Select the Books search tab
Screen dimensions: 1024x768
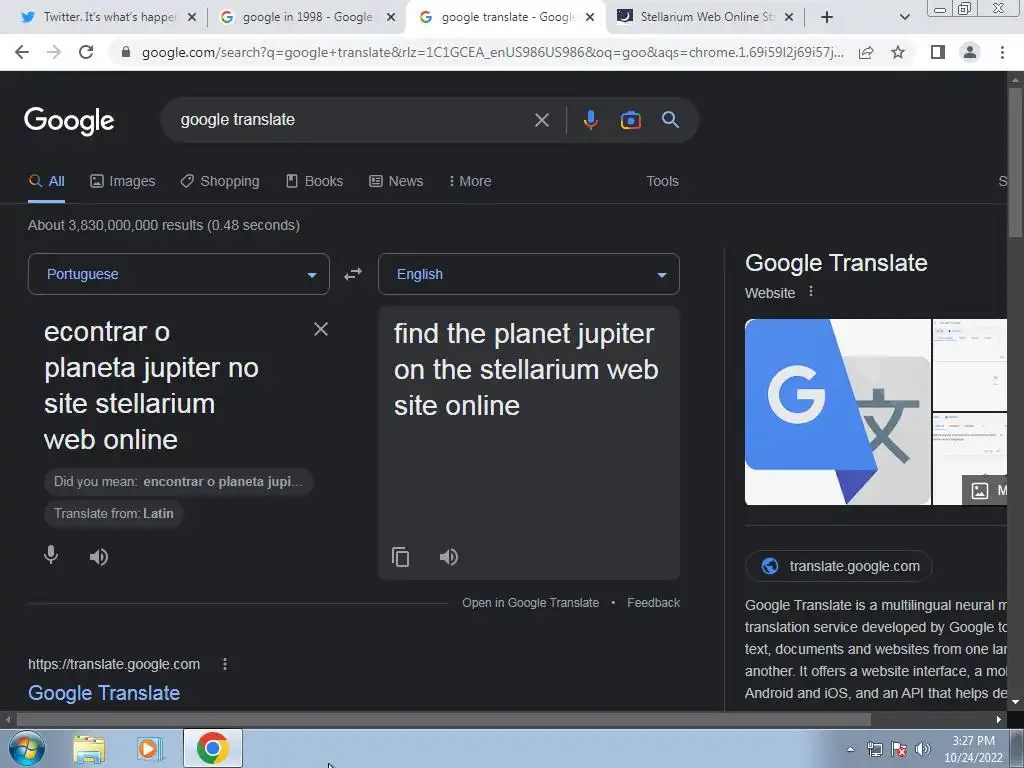tap(315, 181)
